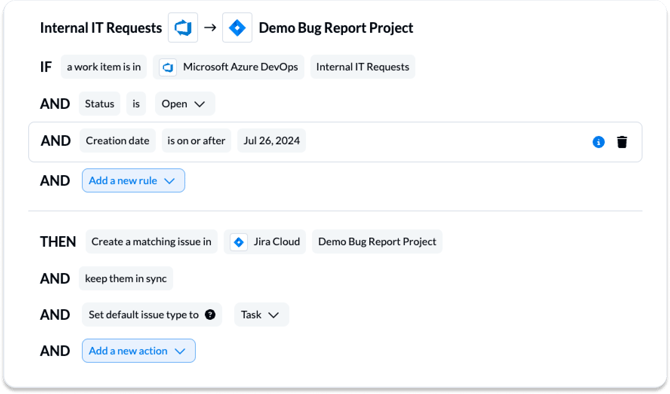Image resolution: width=670 pixels, height=394 pixels.
Task: Click the Internal IT Requests chip in IF row
Action: [362, 67]
